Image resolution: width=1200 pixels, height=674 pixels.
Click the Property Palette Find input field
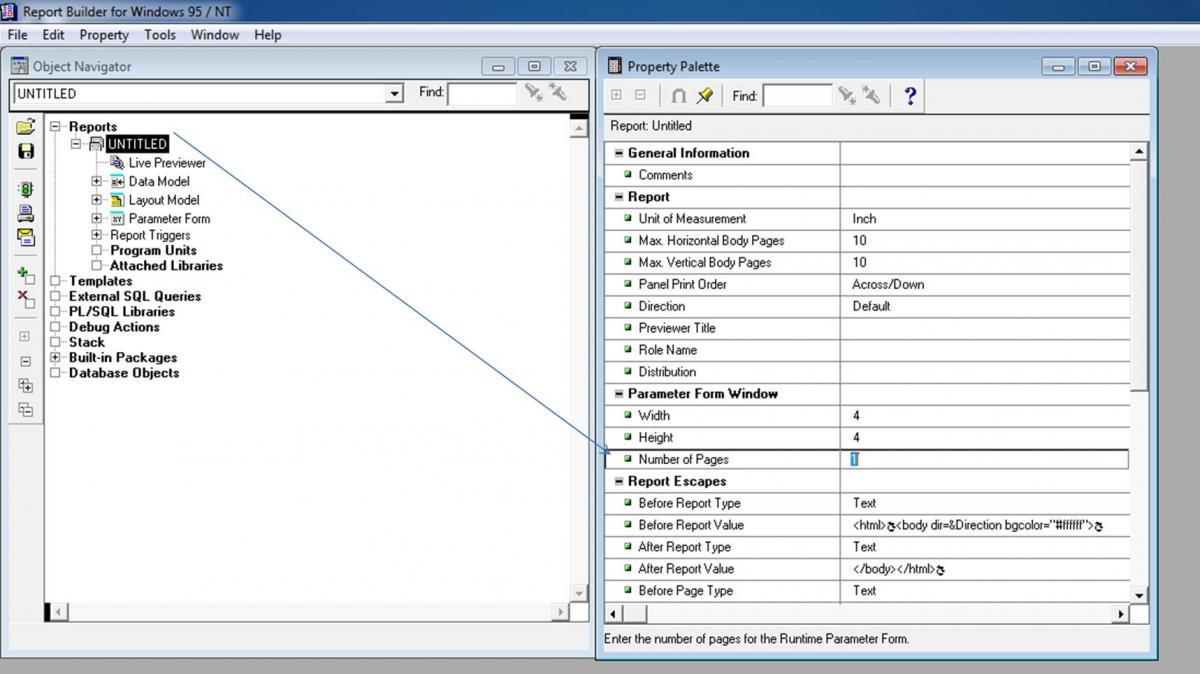[x=797, y=96]
